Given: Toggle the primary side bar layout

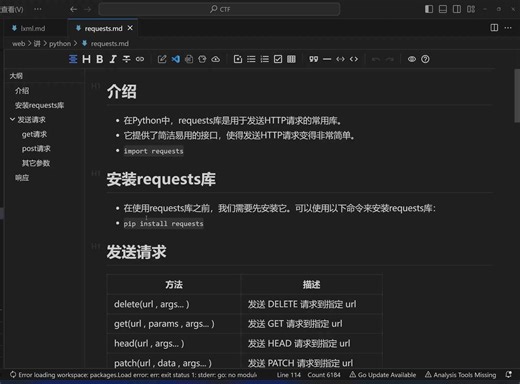Looking at the screenshot, I should tap(429, 9).
